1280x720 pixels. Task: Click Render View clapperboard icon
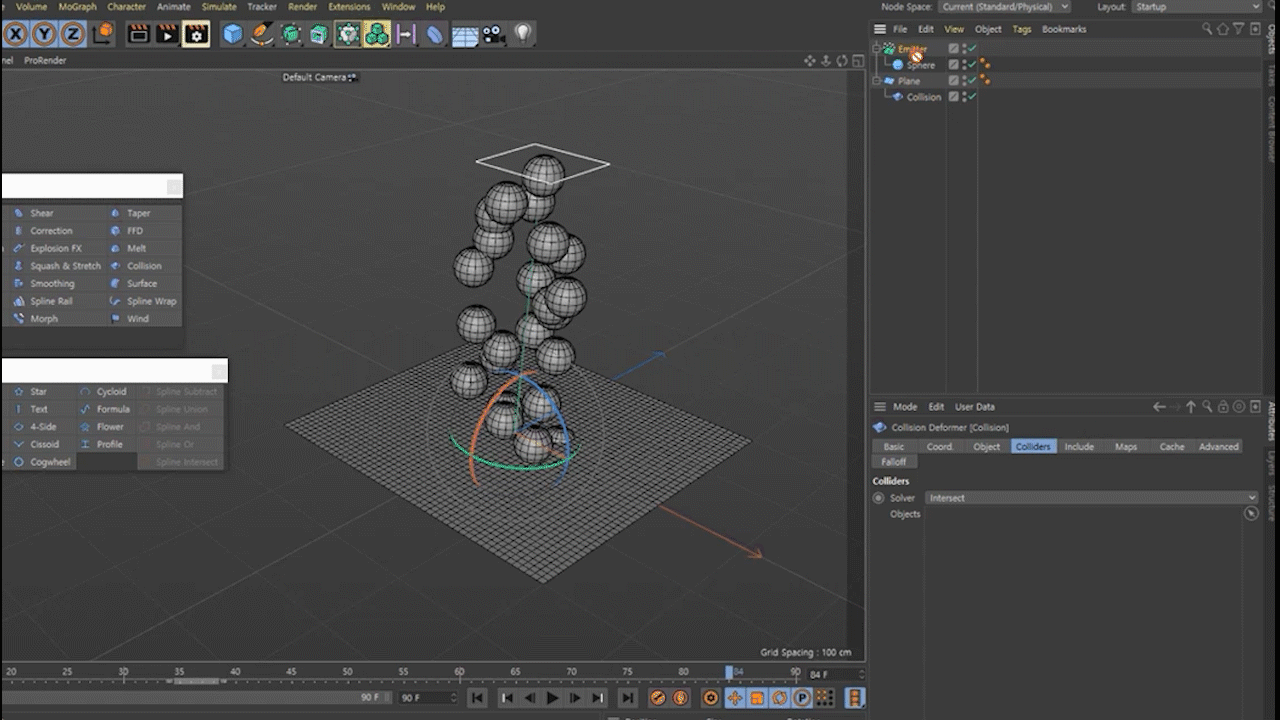(x=139, y=35)
